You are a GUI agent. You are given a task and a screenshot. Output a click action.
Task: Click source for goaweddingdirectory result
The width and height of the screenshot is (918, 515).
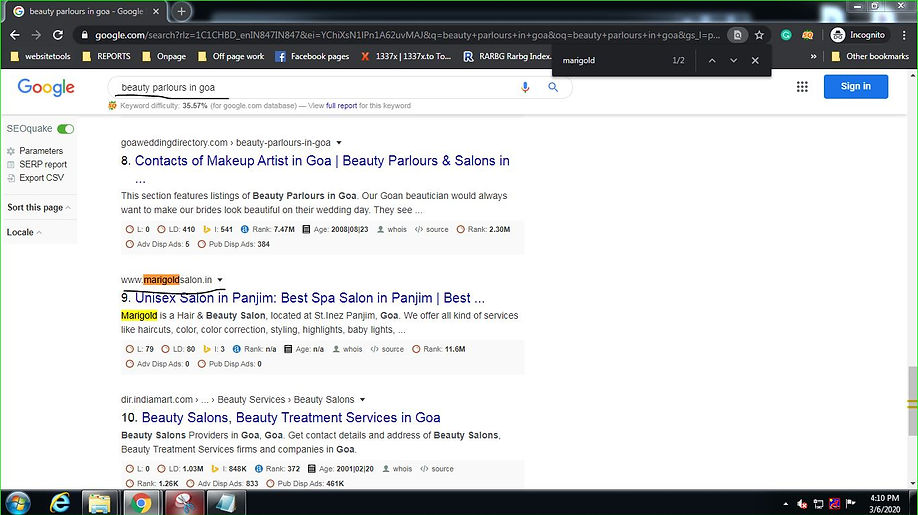432,229
